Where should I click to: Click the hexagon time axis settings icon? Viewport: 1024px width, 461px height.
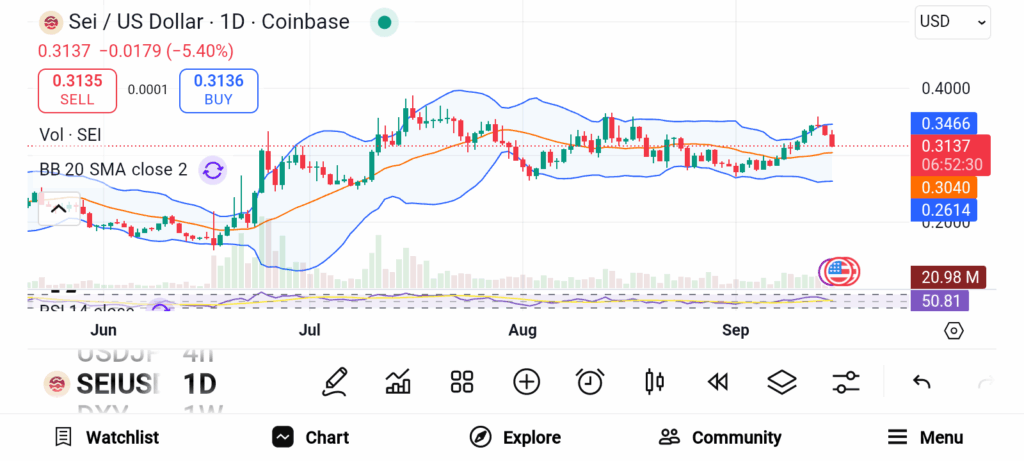954,331
